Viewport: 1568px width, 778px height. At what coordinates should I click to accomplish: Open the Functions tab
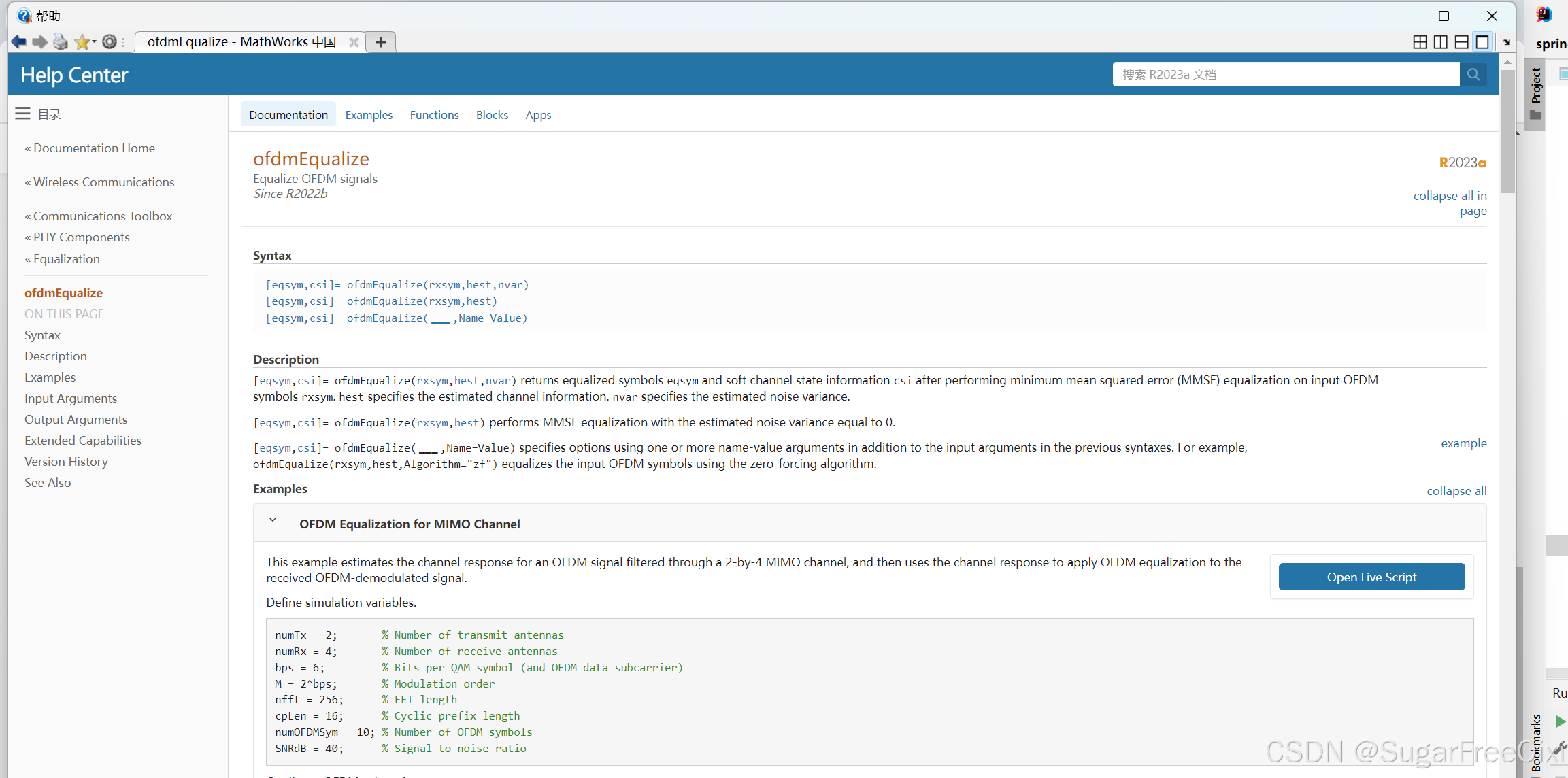click(434, 115)
